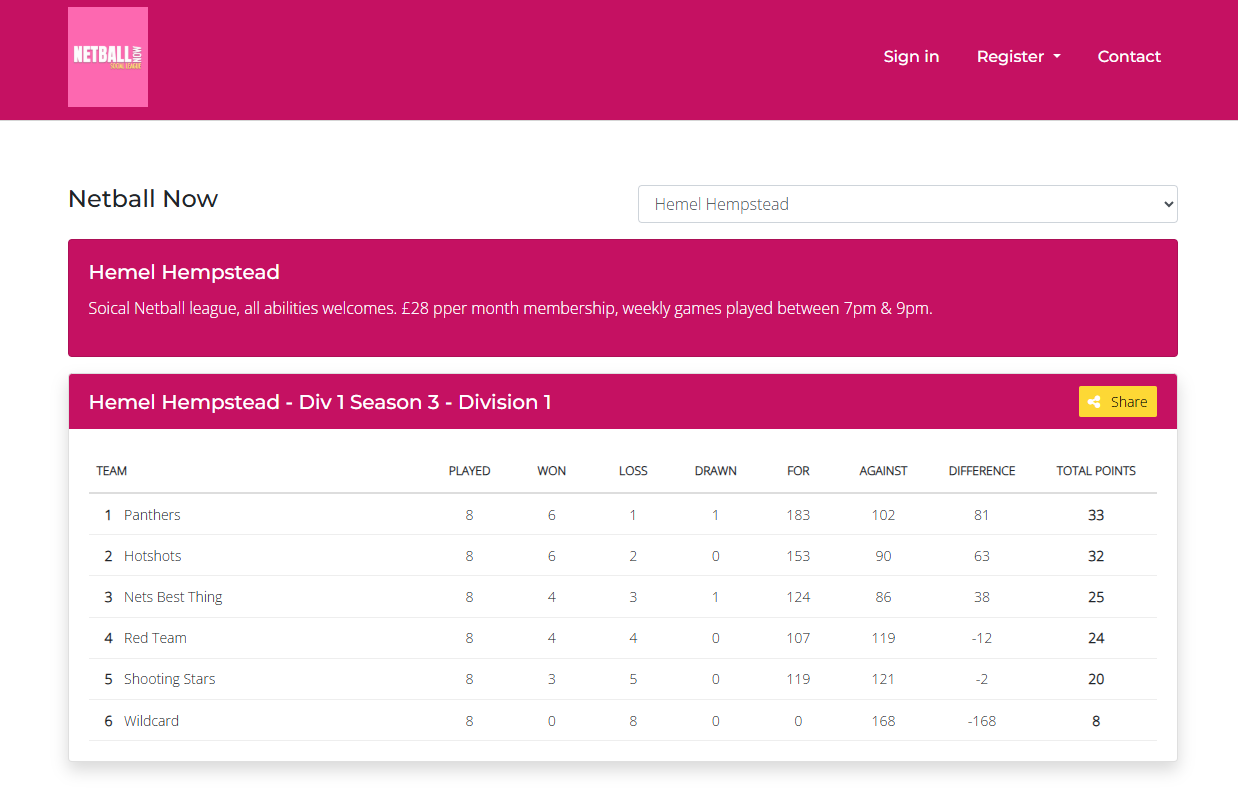The height and width of the screenshot is (788, 1238).
Task: Click Red Team's goals against of 119
Action: (x=883, y=637)
